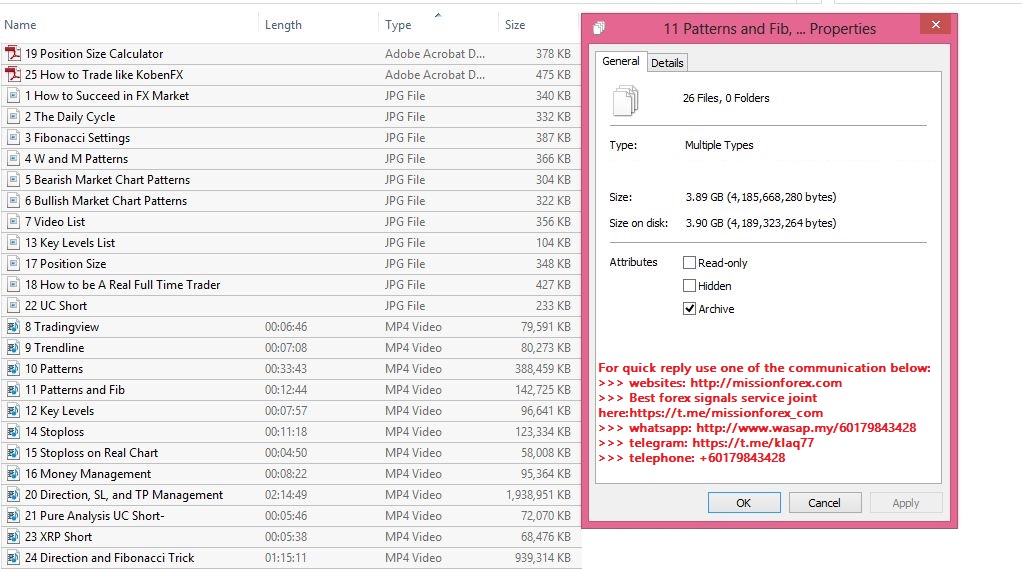The image size is (1022, 569).
Task: Uncheck the Archive attribute checkbox
Action: [689, 309]
